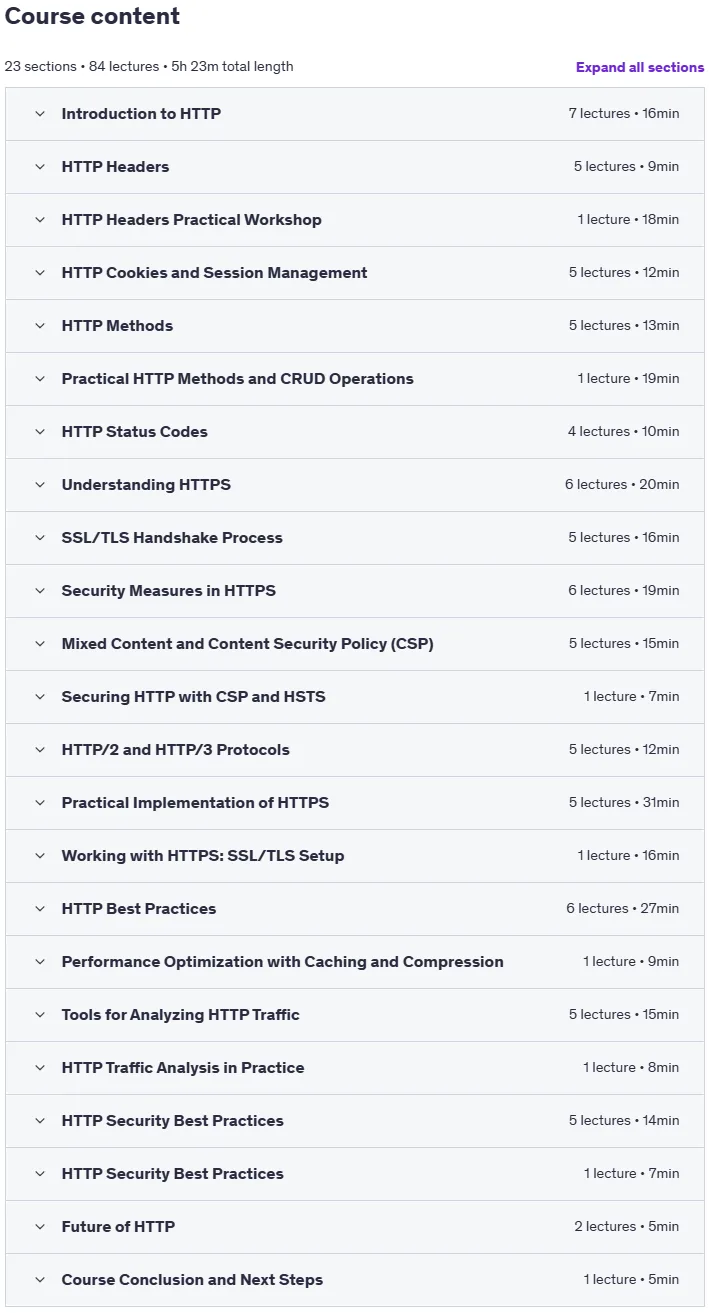Select the Security Measures in HTTPS title
Image resolution: width=709 pixels, height=1313 pixels.
point(168,591)
